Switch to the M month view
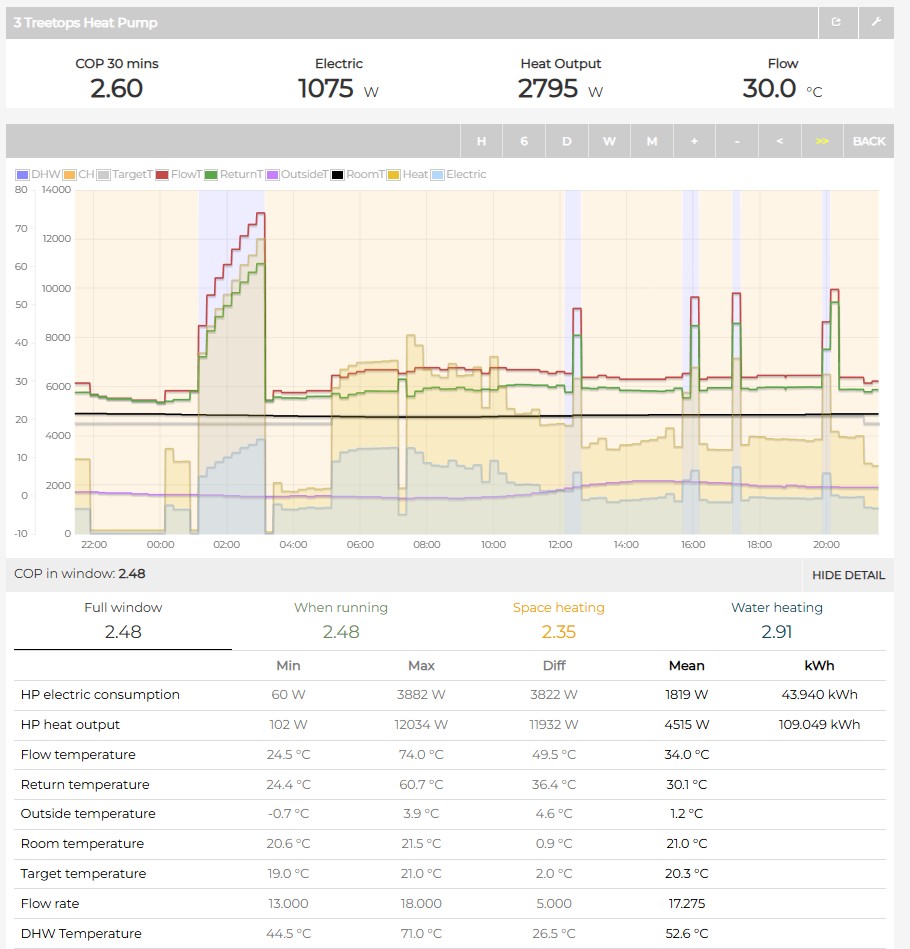Image resolution: width=910 pixels, height=949 pixels. click(651, 141)
